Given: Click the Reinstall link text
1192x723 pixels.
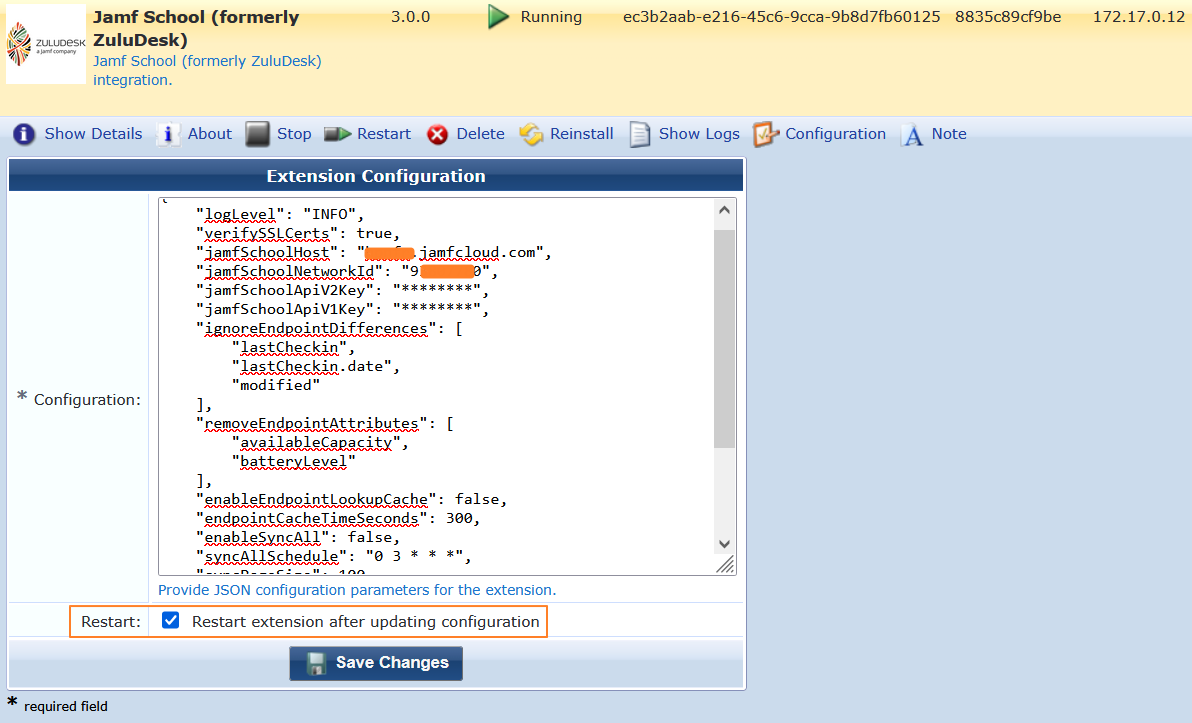Looking at the screenshot, I should (582, 134).
